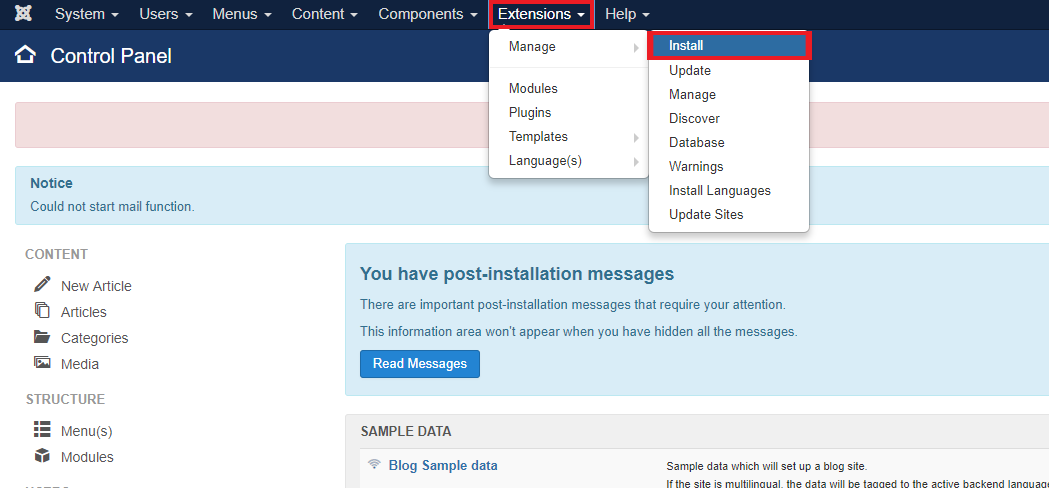Open the Articles sidebar link
Screen dimensions: 1049x488
pyautogui.click(x=84, y=312)
